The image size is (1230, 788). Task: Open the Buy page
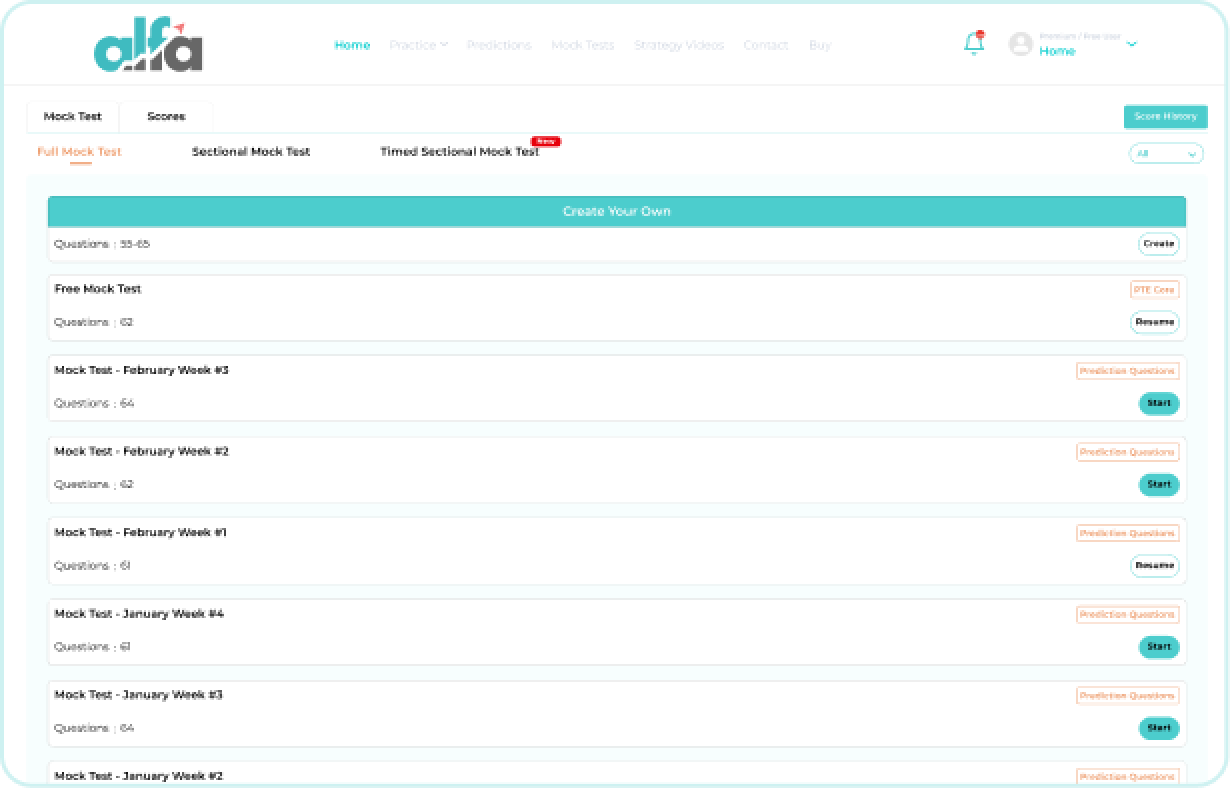coord(819,45)
